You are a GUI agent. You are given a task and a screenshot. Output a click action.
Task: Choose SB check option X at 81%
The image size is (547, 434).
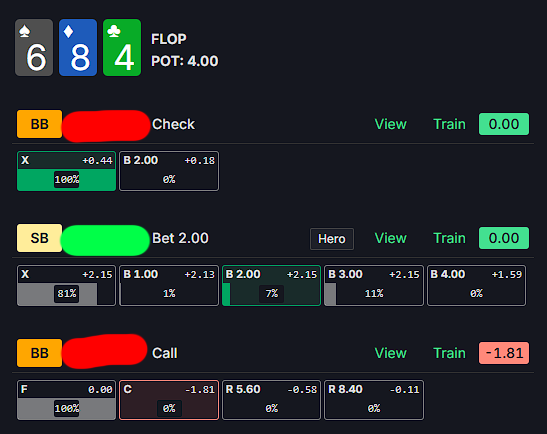point(66,285)
